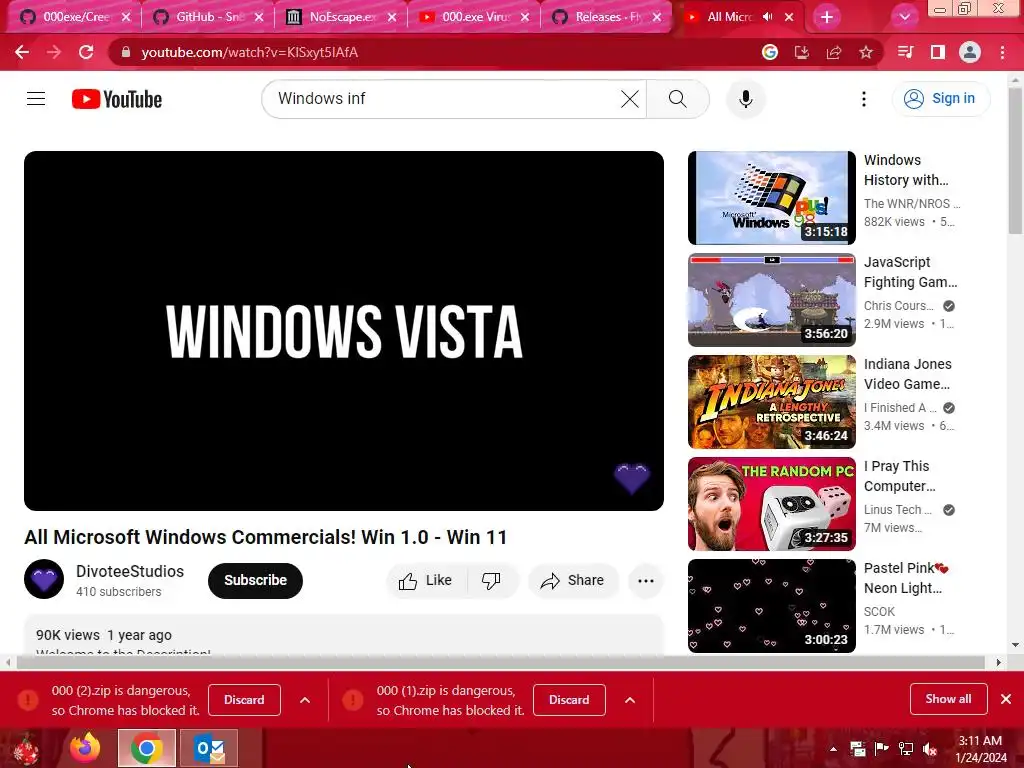Click the search magnifier button

(x=678, y=99)
